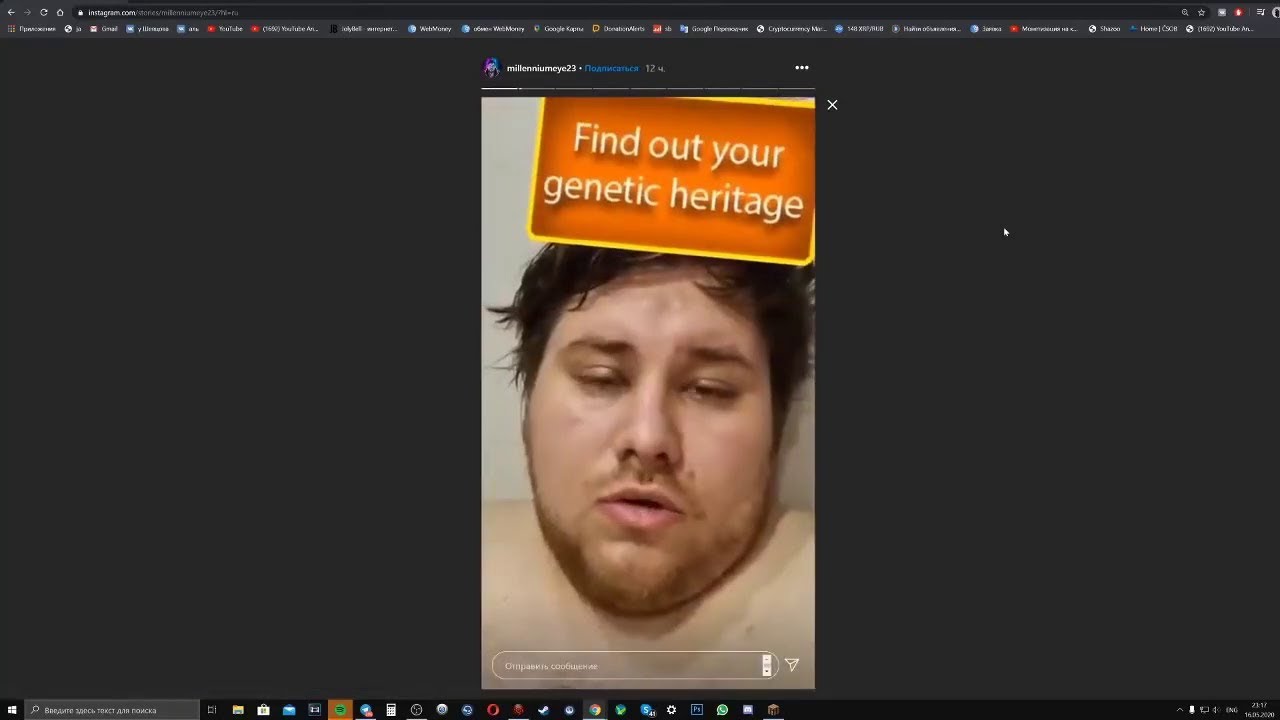Open Opera browser from the taskbar

coord(493,710)
